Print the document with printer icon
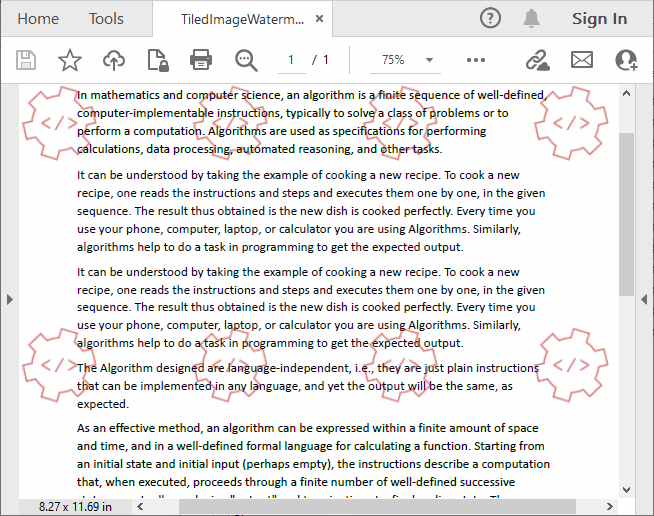 pos(201,60)
